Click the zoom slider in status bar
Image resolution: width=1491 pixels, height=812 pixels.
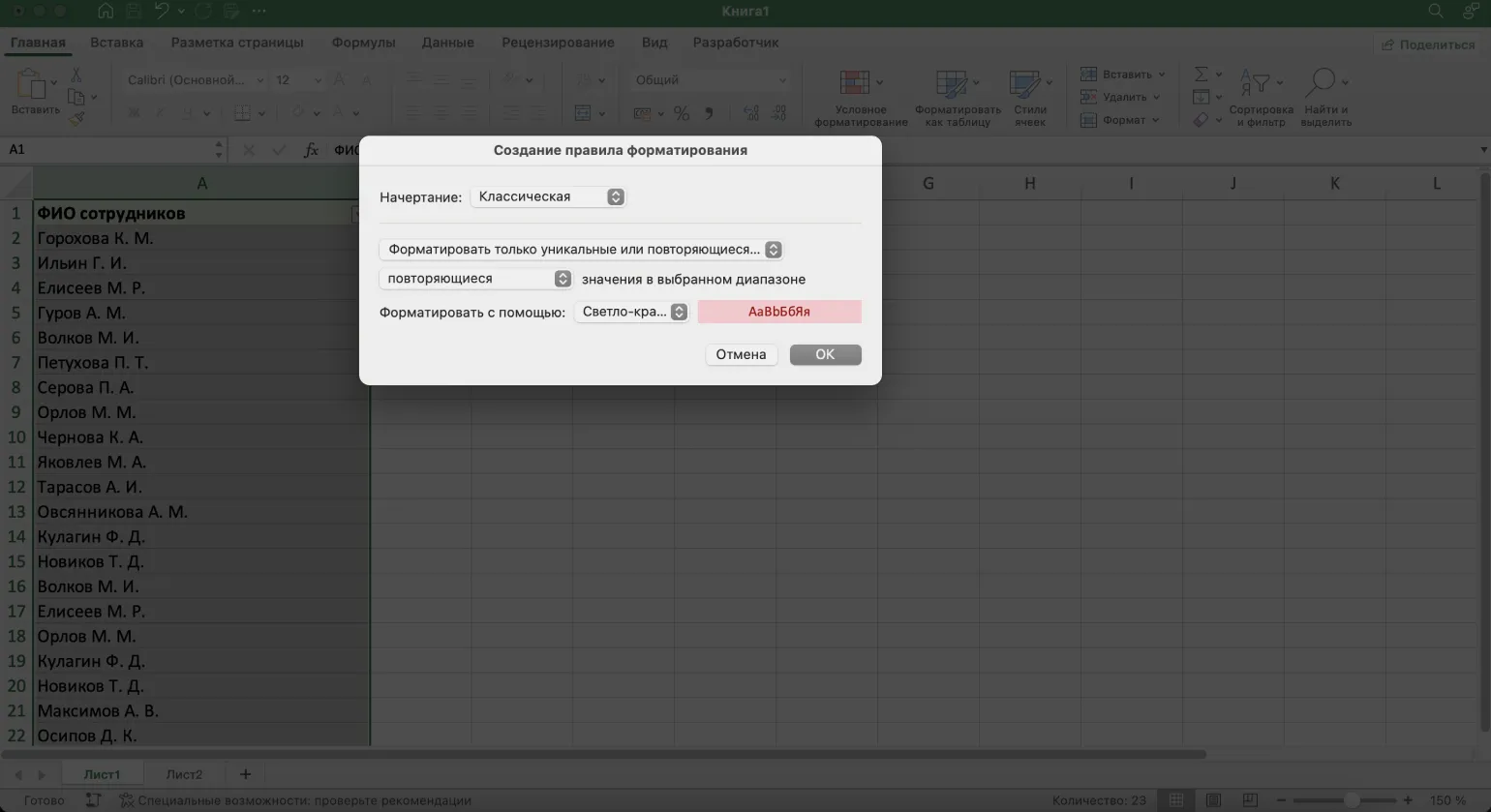pos(1351,800)
